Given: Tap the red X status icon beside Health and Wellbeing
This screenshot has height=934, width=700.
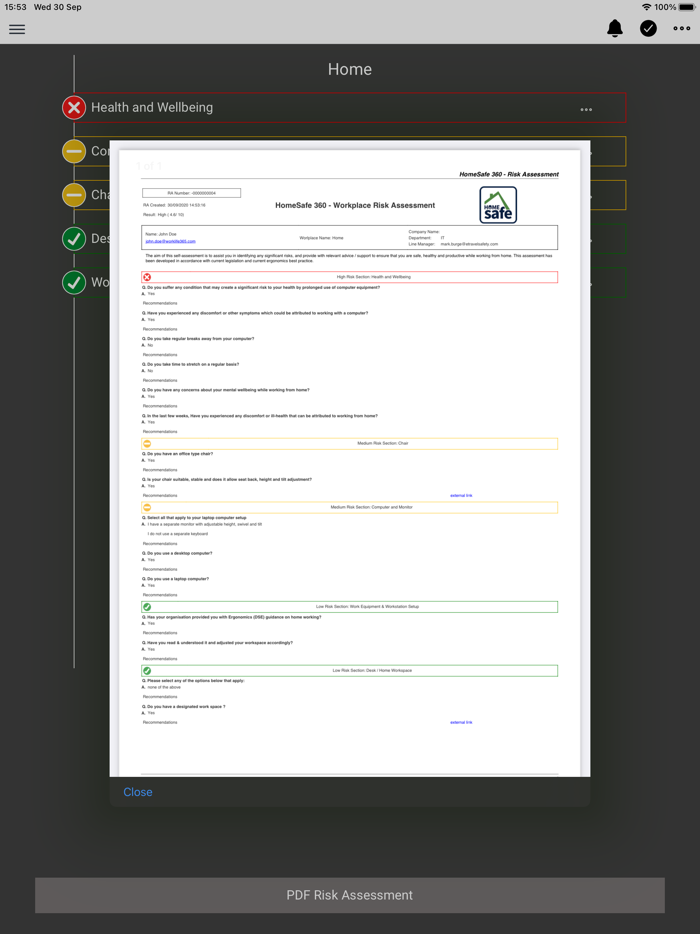Looking at the screenshot, I should 74,108.
